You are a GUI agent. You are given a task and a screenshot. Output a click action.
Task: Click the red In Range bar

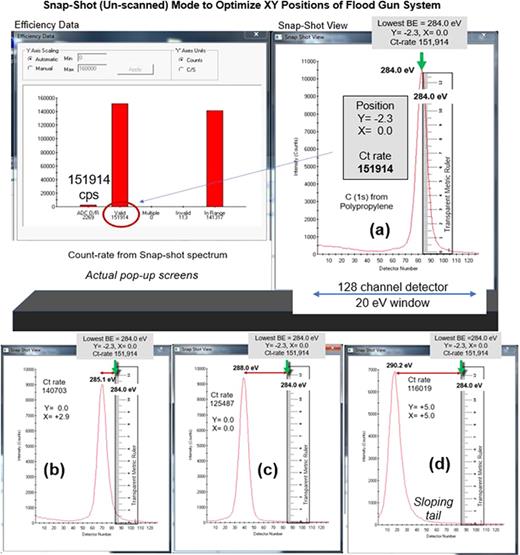(x=215, y=159)
